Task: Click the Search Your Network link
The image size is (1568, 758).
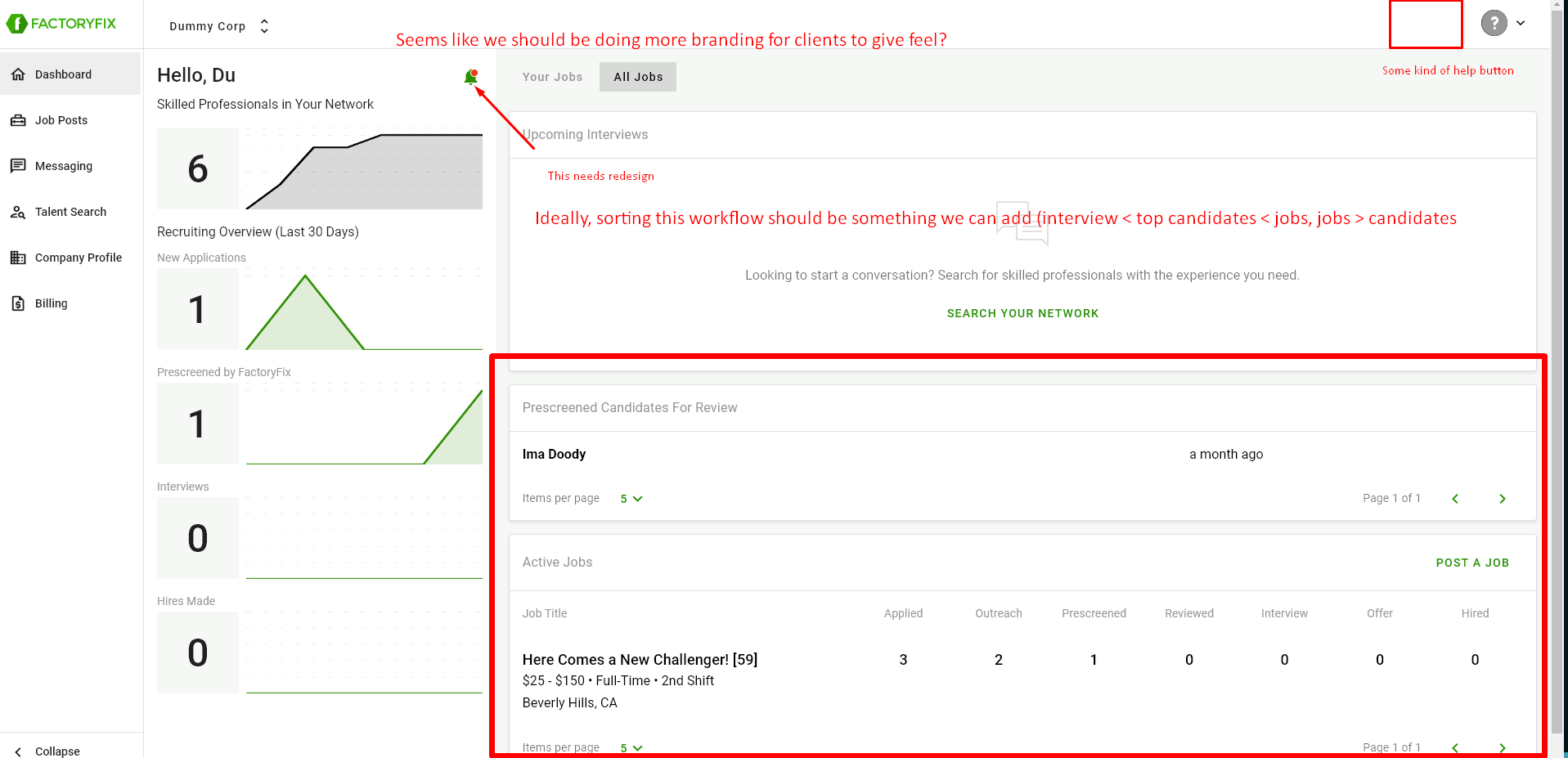Action: 1022,313
